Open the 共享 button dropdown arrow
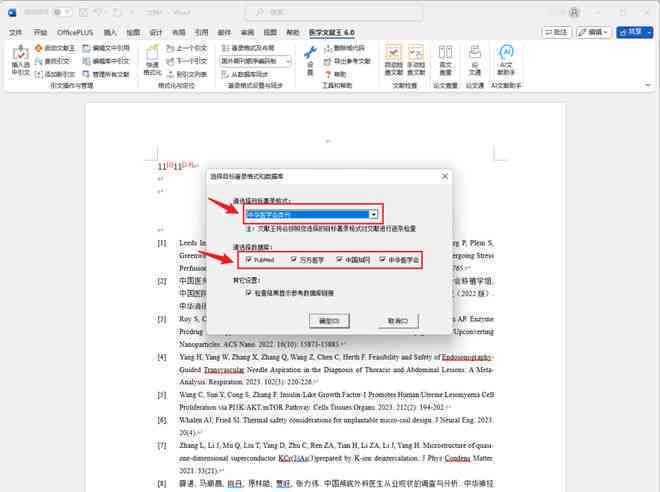 pos(650,32)
